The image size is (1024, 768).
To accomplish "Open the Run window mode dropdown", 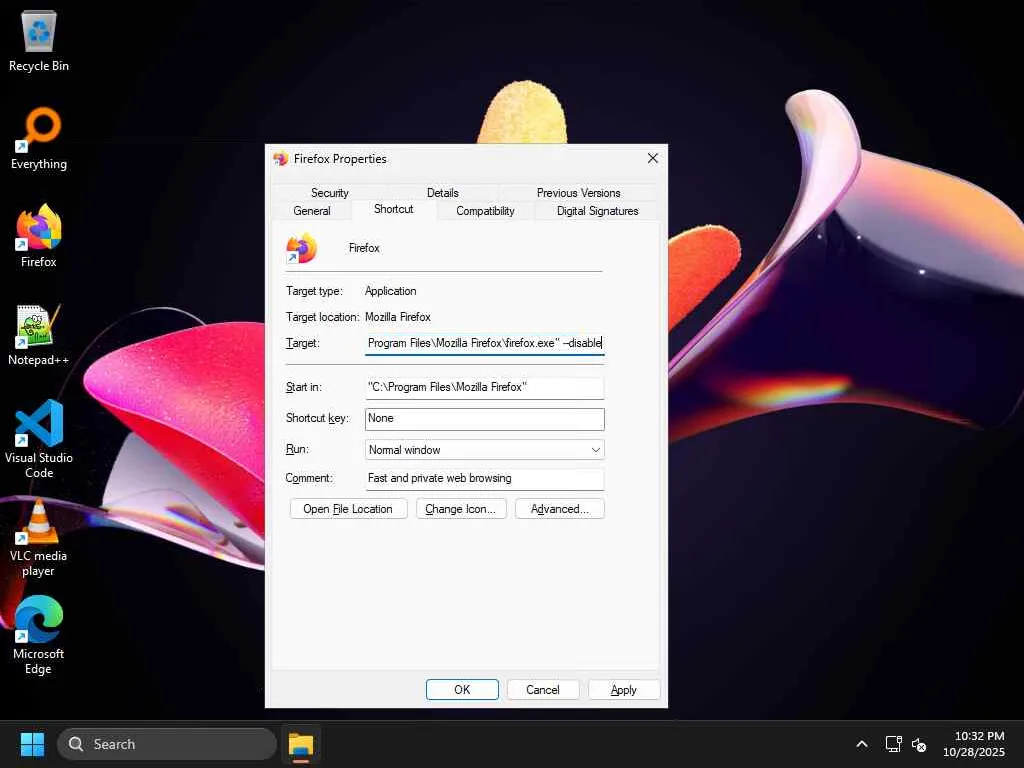I will click(485, 449).
